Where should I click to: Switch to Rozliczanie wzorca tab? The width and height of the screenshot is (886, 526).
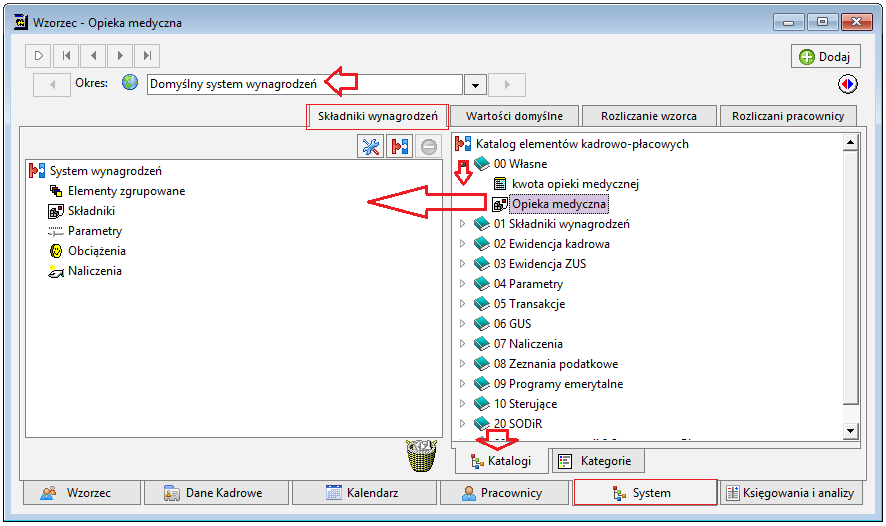coord(649,116)
